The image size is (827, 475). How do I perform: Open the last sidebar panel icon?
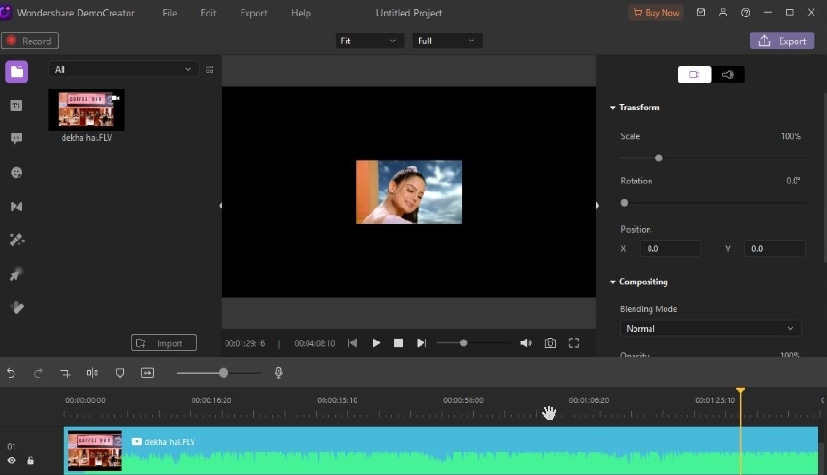click(16, 307)
